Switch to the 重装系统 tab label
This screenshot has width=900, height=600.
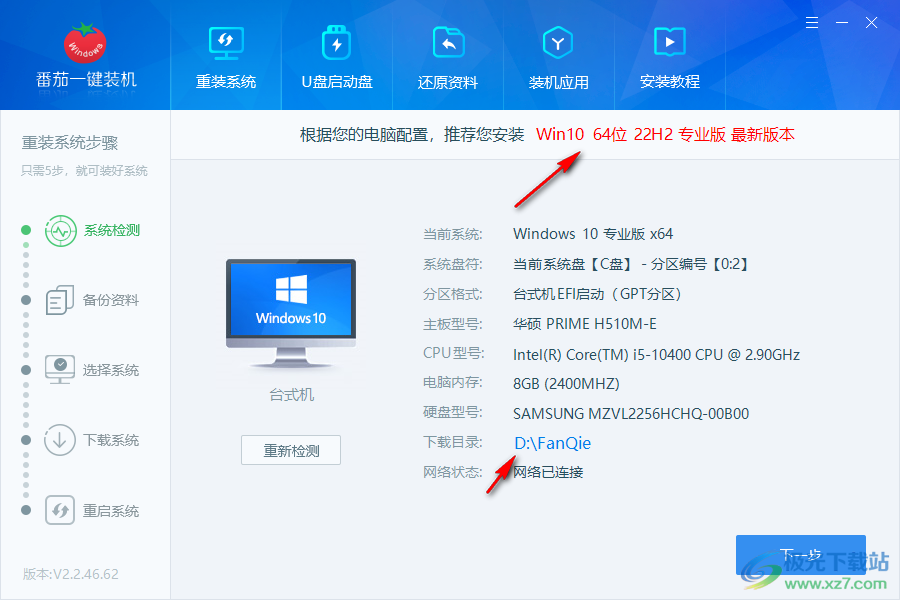(x=226, y=82)
